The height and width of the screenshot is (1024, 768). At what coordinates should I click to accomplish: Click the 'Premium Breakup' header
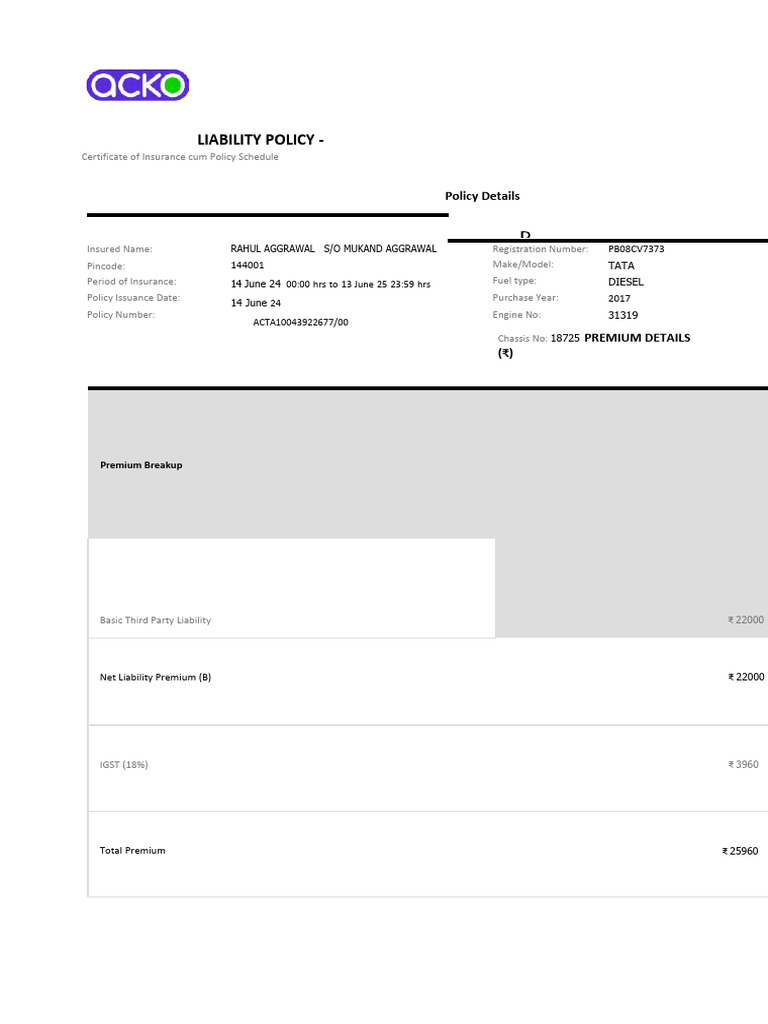(x=141, y=465)
